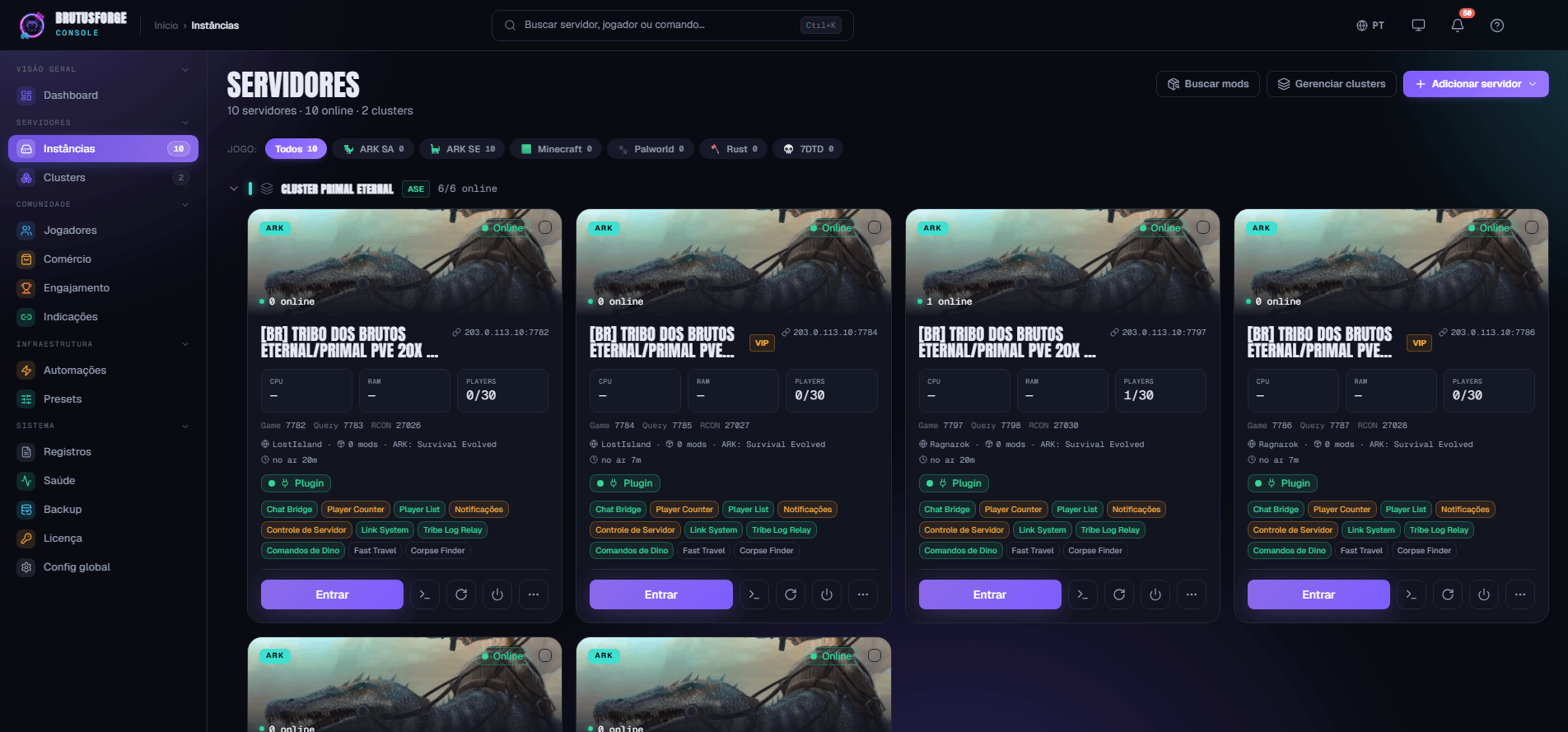
Task: Click the BrutusForge Console logo
Action: 72,25
